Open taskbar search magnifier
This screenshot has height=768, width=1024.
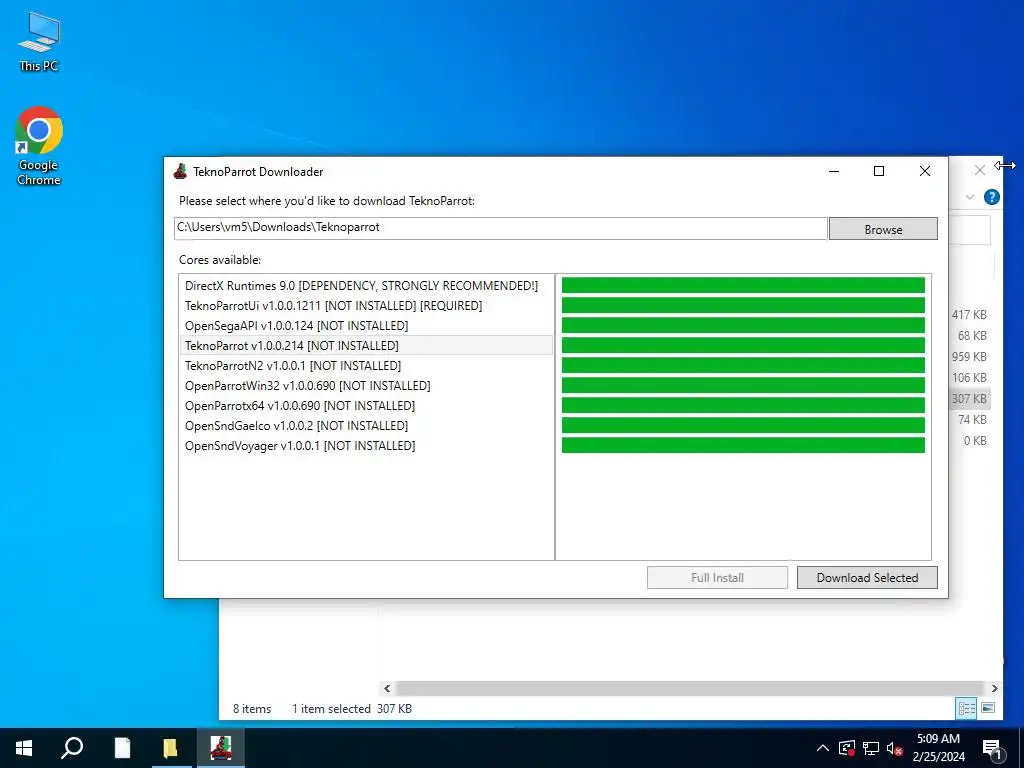(72, 748)
